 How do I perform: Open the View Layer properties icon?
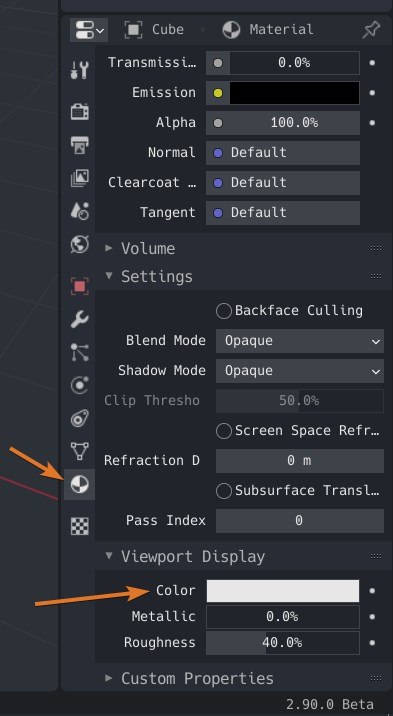click(79, 178)
